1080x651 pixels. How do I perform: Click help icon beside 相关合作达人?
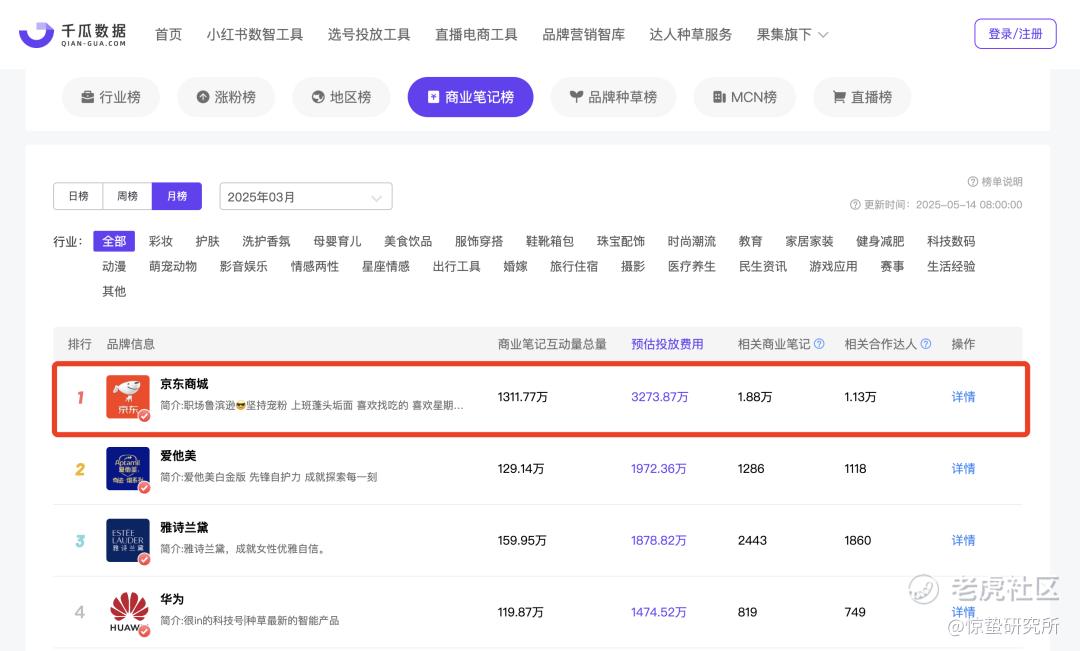[x=926, y=344]
